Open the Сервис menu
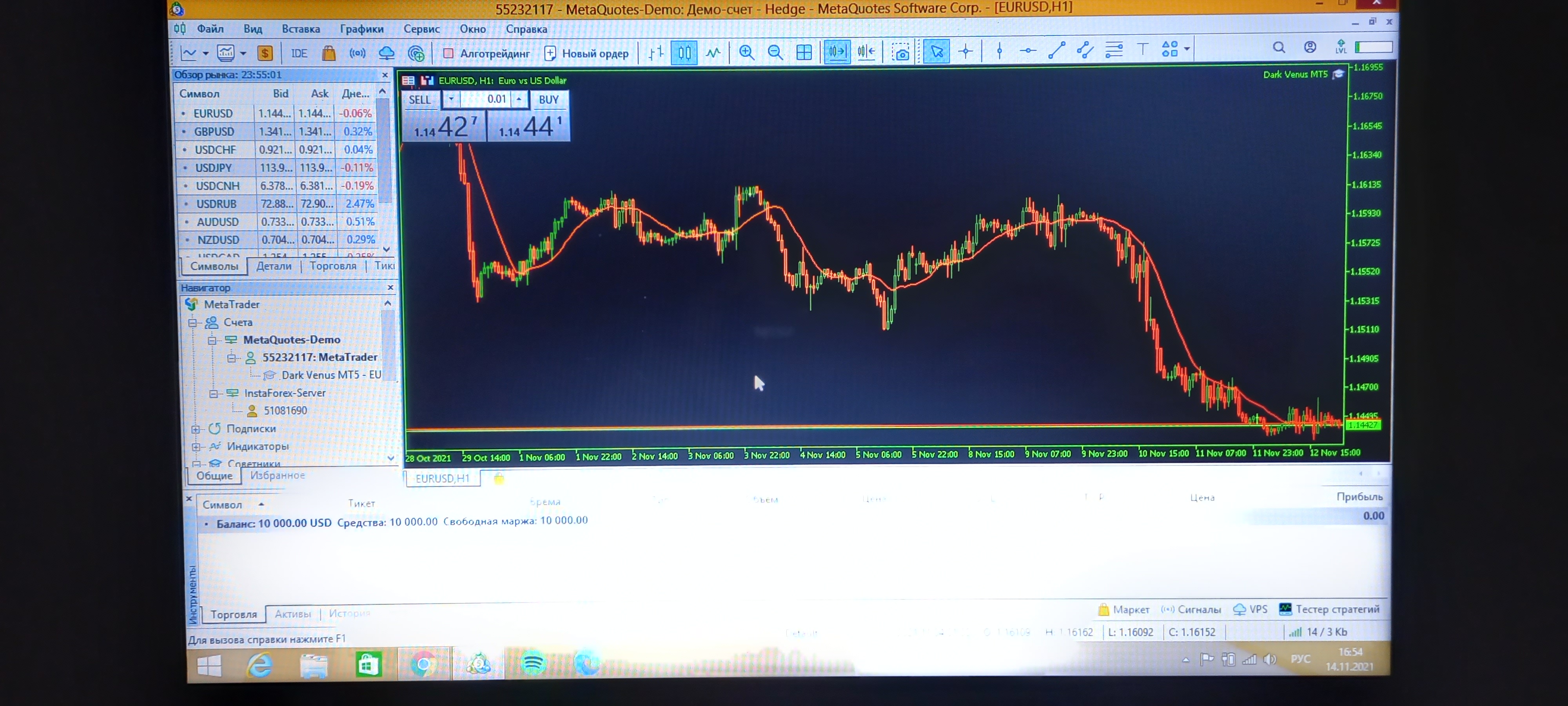The image size is (1568, 706). tap(421, 29)
